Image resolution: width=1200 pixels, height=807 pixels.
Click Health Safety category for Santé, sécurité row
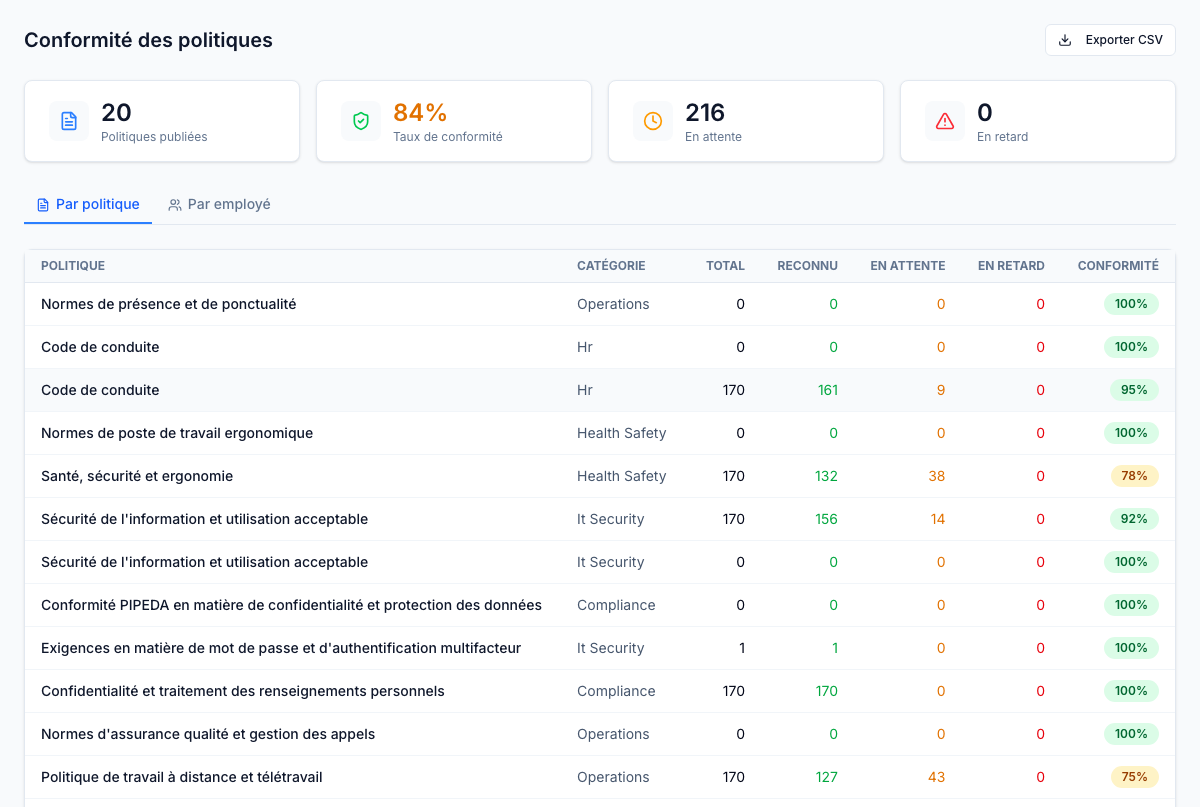point(621,476)
